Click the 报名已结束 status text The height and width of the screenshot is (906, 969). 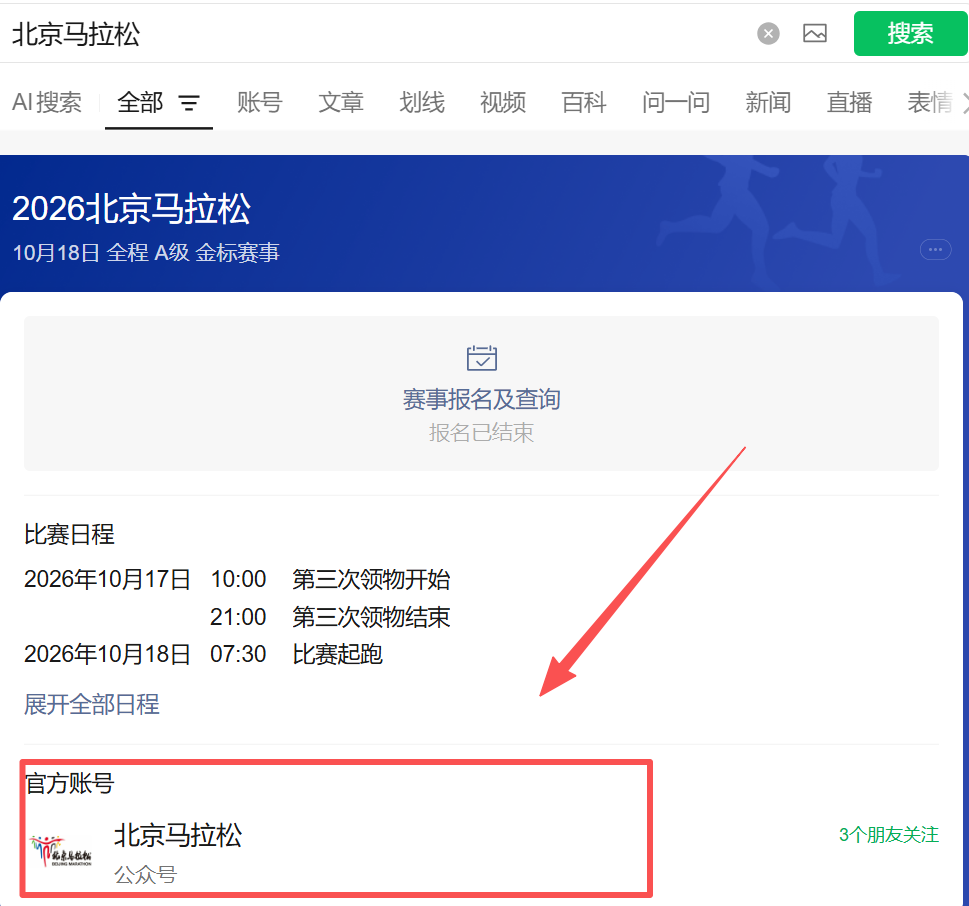pyautogui.click(x=481, y=433)
